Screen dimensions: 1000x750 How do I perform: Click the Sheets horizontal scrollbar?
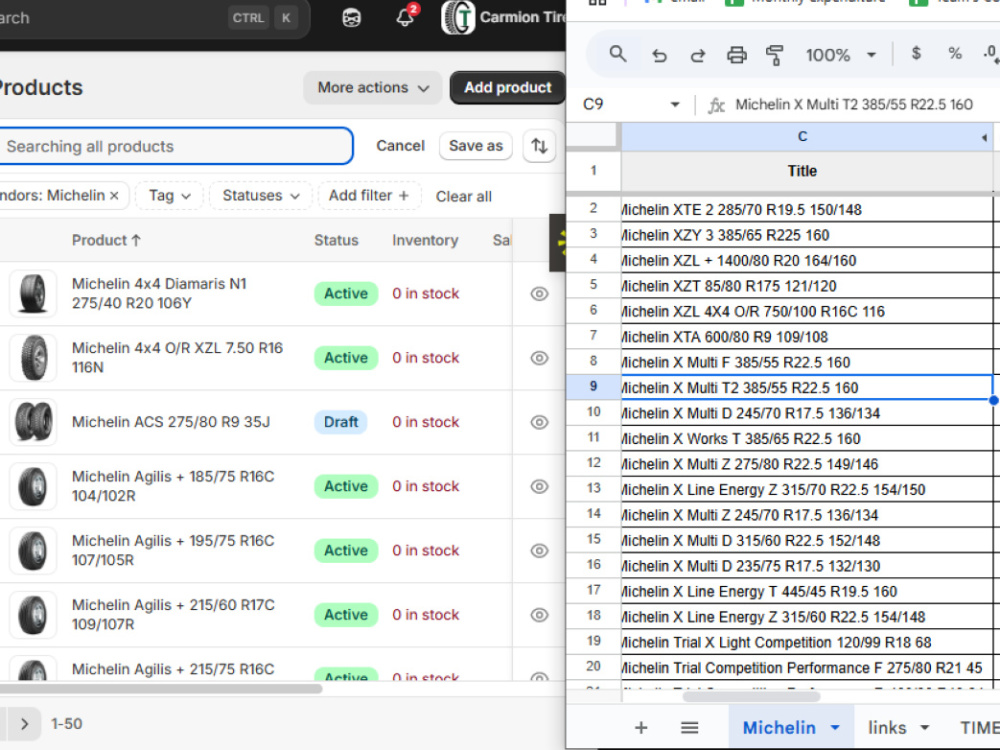pyautogui.click(x=751, y=696)
